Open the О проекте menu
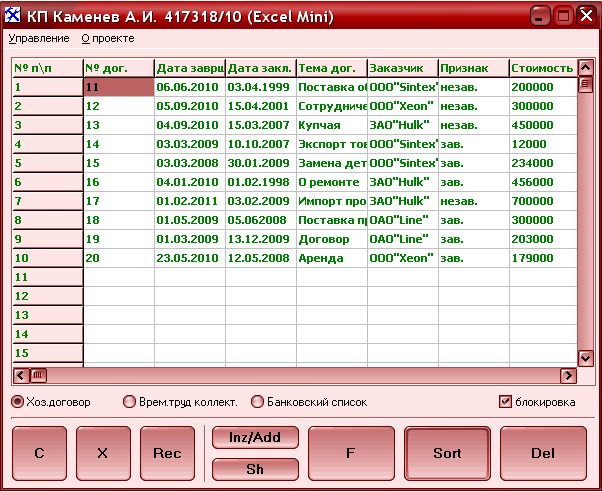 107,38
